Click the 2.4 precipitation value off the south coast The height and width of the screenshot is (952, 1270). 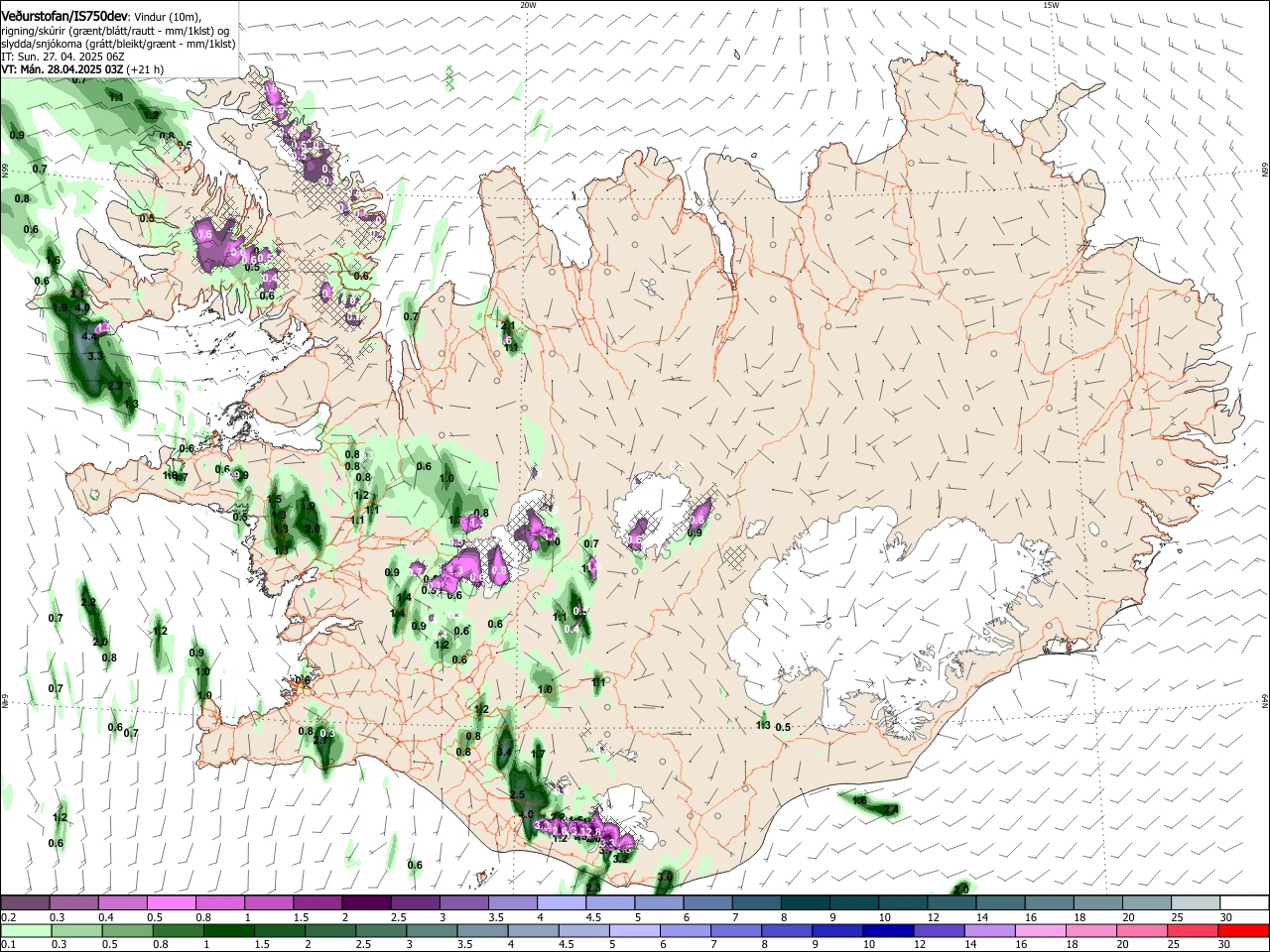point(891,810)
